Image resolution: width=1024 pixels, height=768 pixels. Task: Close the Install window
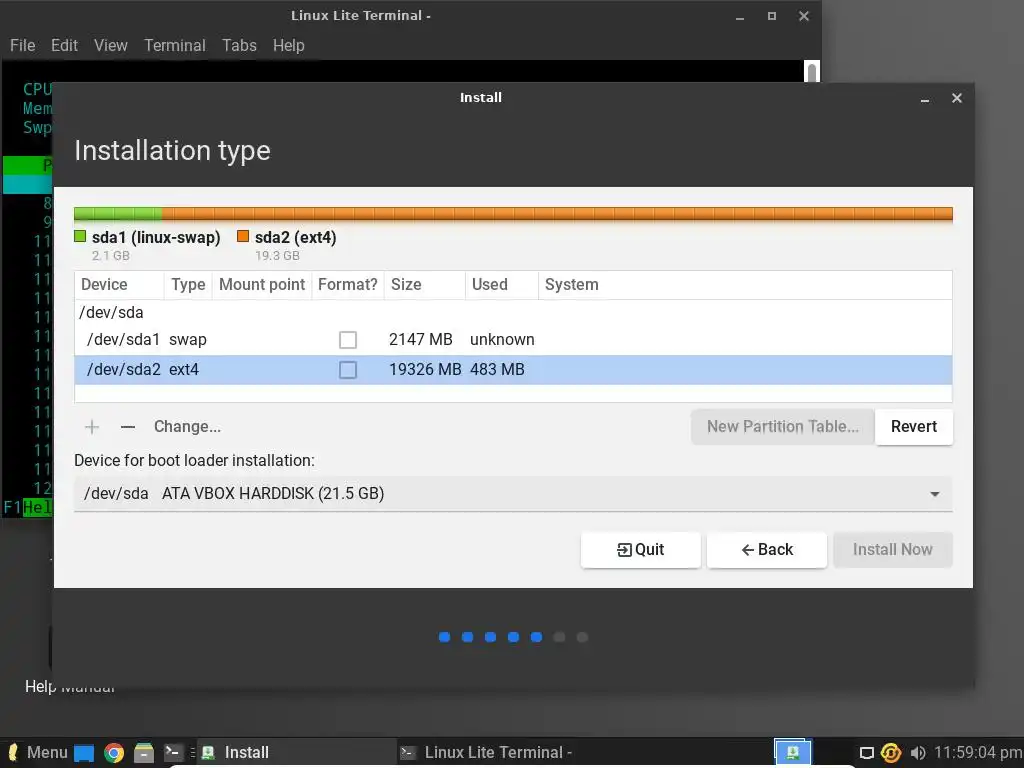957,98
